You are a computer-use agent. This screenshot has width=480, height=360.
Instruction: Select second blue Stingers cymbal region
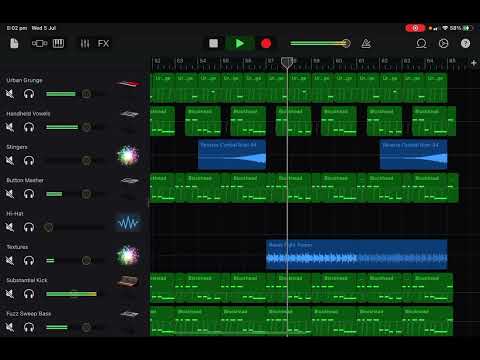point(414,154)
